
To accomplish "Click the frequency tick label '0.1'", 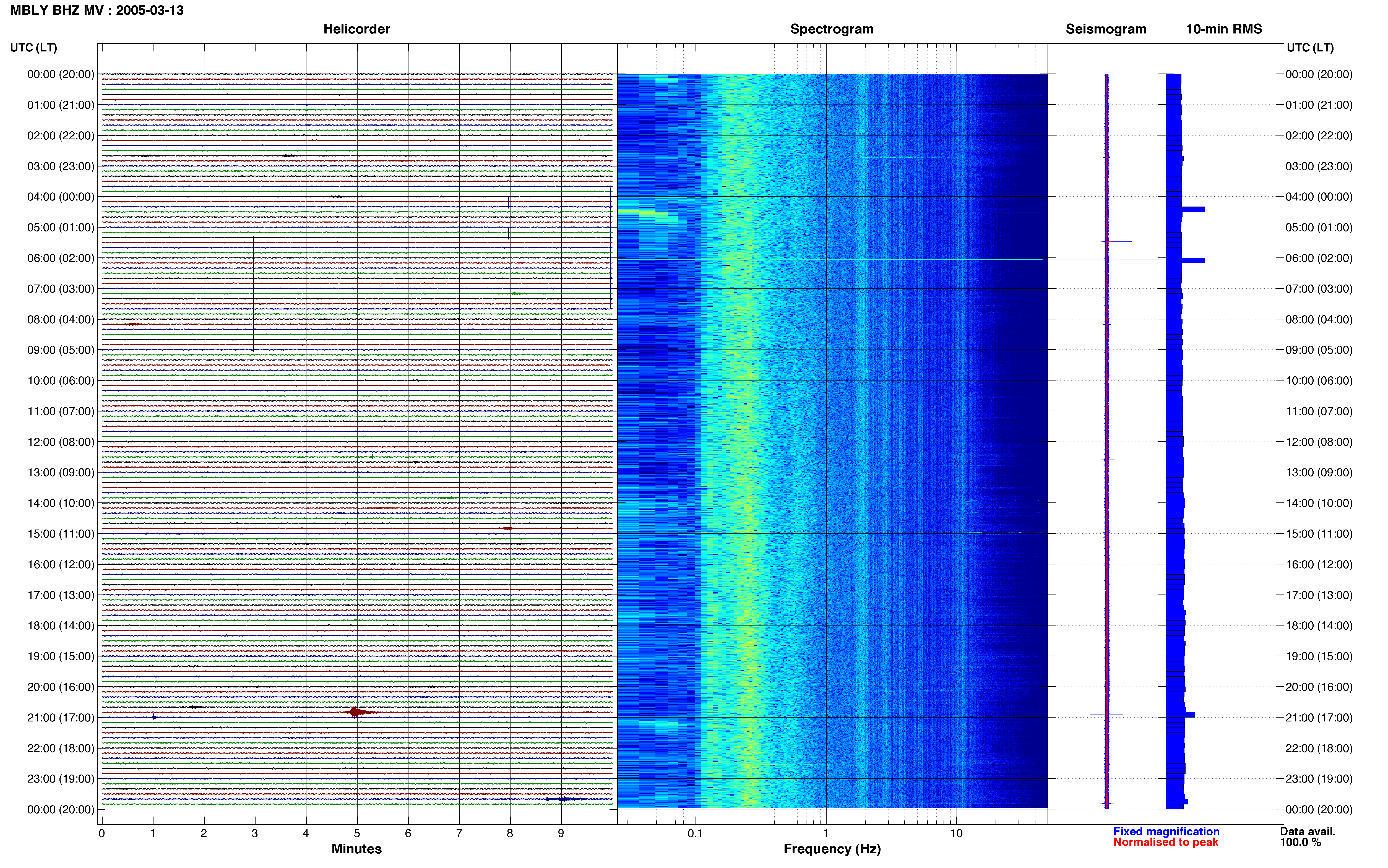I will 695,833.
